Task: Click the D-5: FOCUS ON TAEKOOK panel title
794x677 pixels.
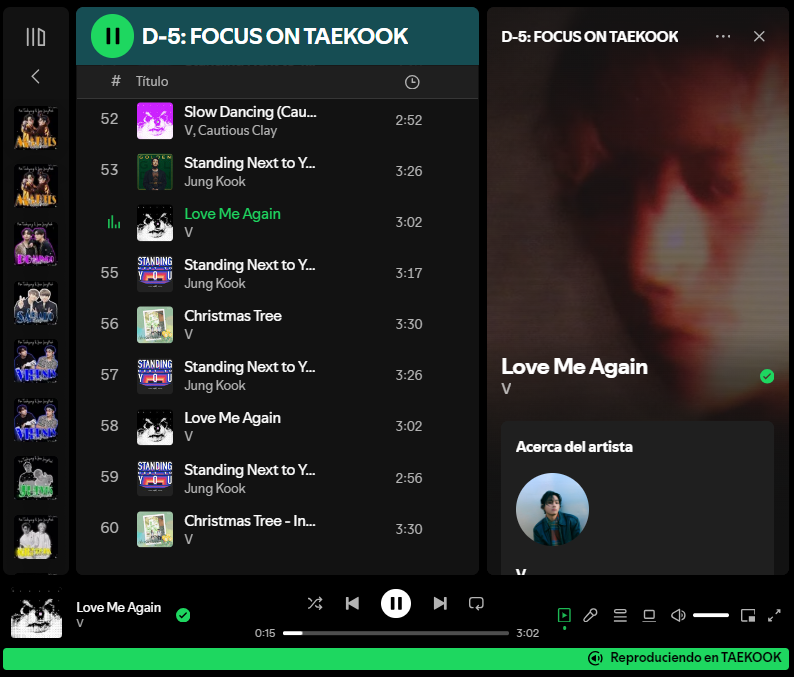Action: coord(589,36)
